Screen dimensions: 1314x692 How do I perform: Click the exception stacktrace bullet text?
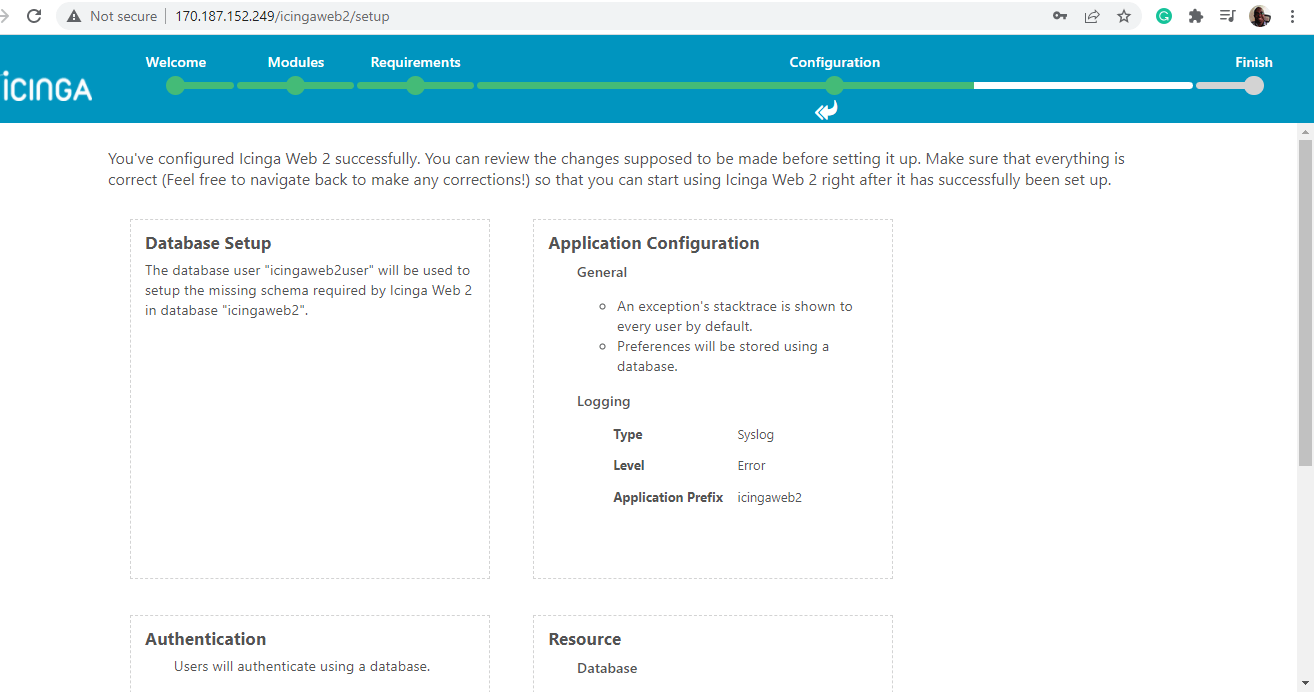(735, 316)
